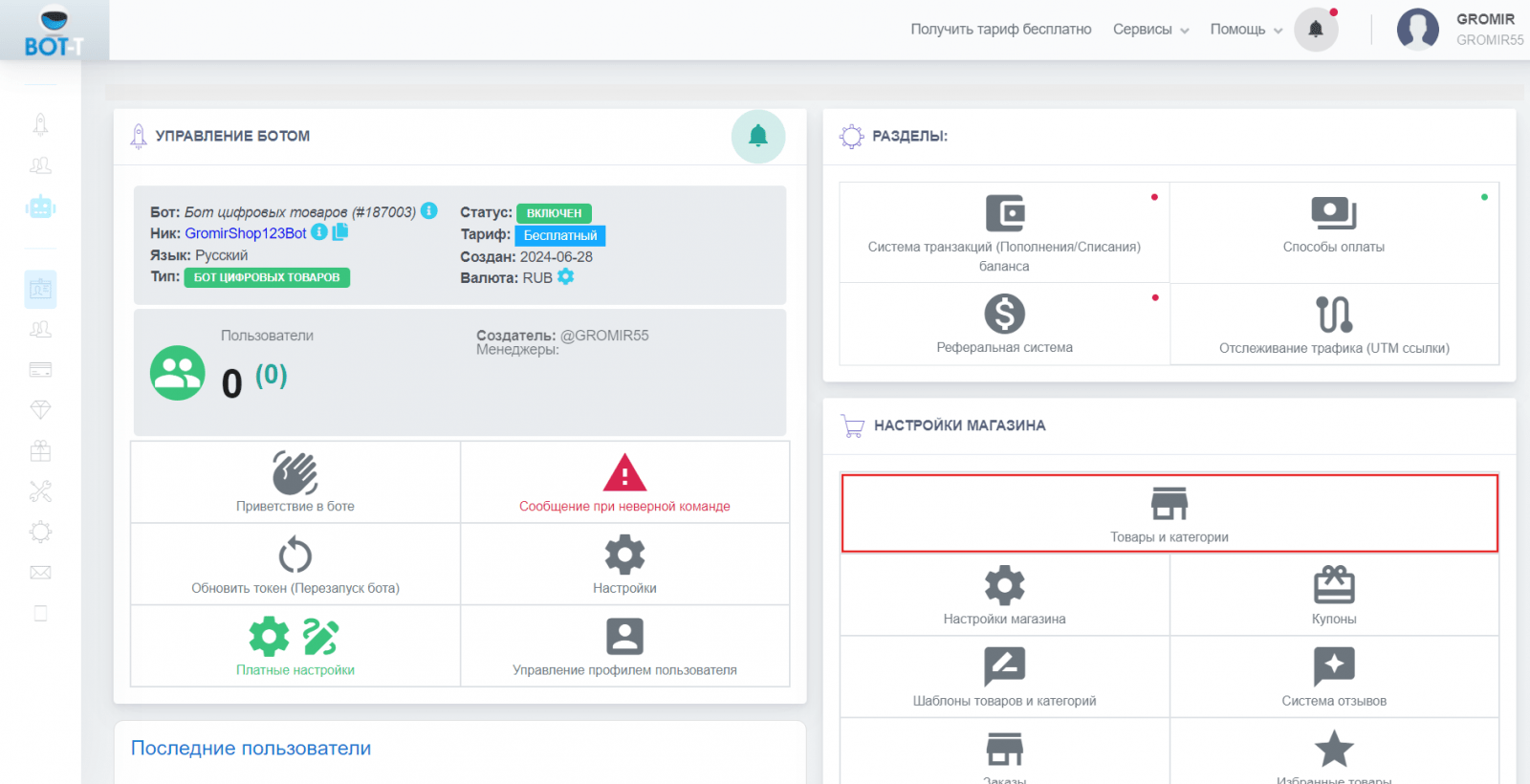The image size is (1530, 784).
Task: Click the green Пользователи counter icon
Action: [177, 373]
